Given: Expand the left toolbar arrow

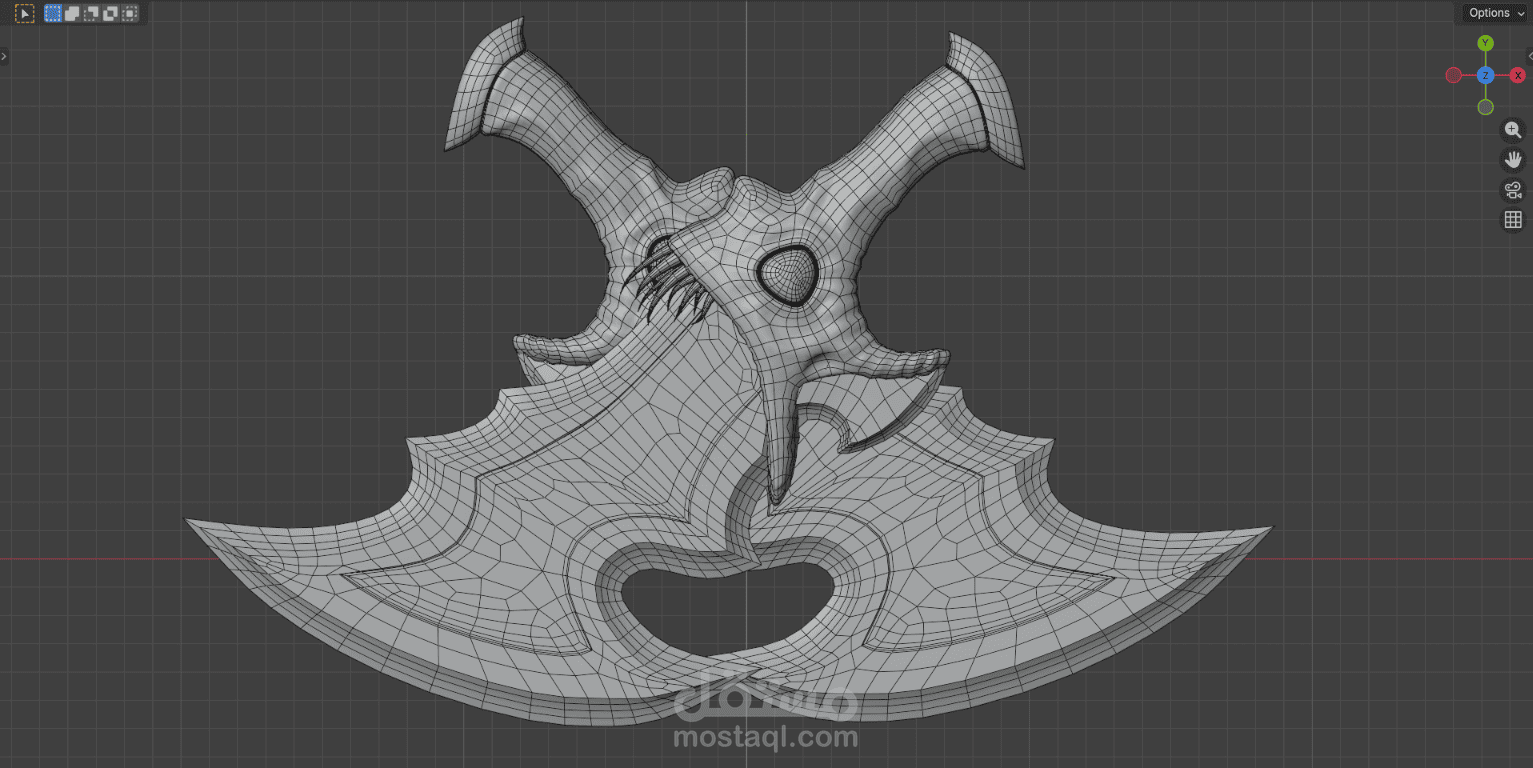Looking at the screenshot, I should 4,57.
